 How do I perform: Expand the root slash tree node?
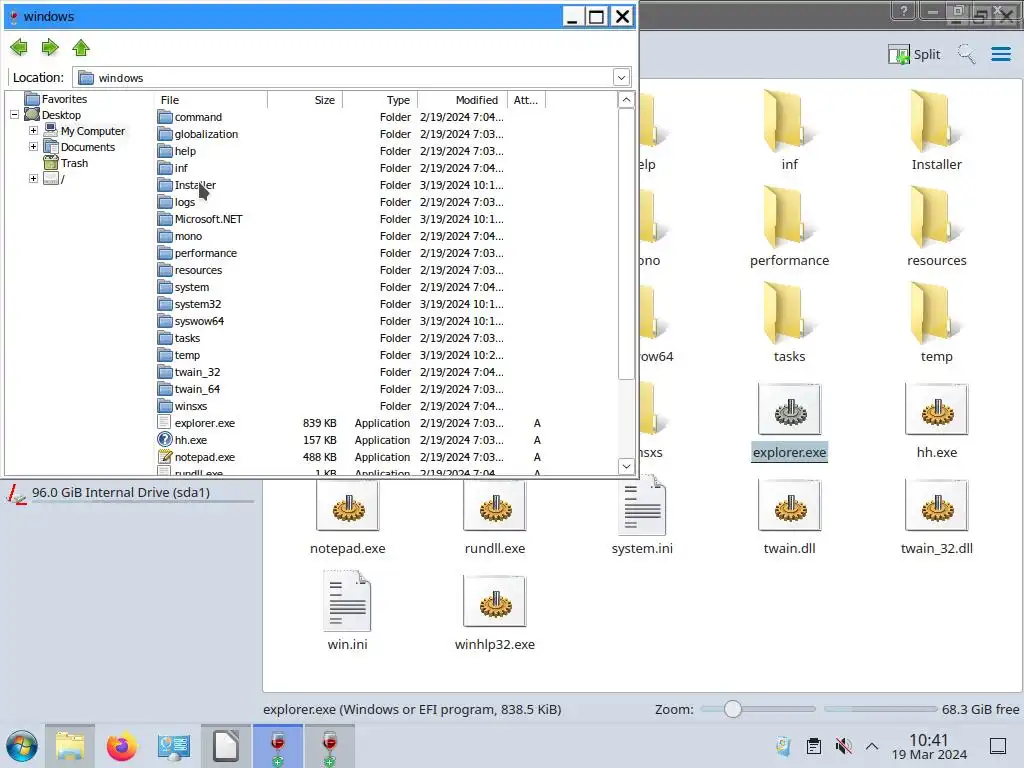pos(33,178)
